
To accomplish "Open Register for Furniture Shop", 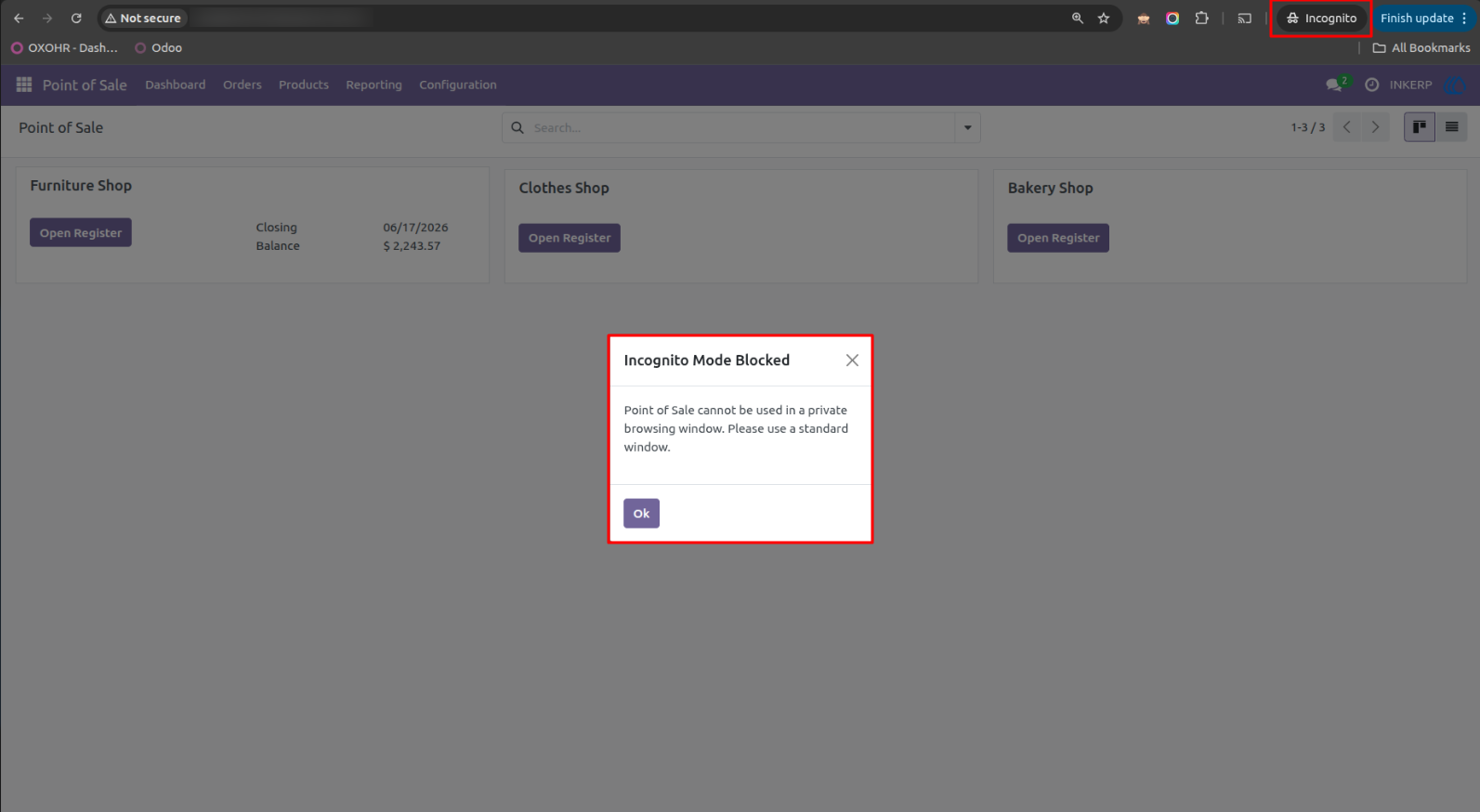I will click(81, 232).
